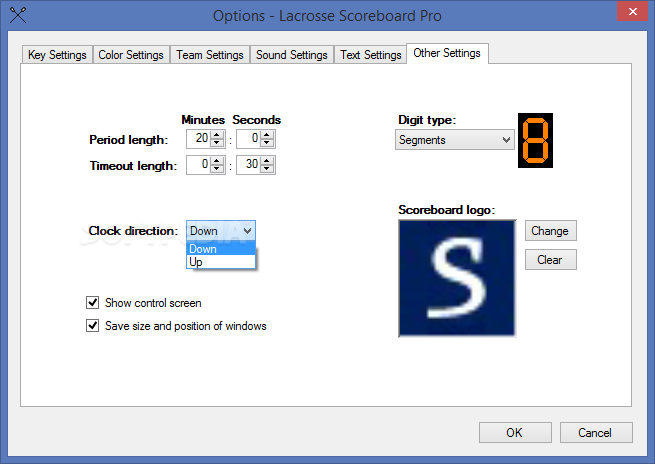Click the lacrosse sticks app icon in title bar
655x464 pixels.
point(18,15)
